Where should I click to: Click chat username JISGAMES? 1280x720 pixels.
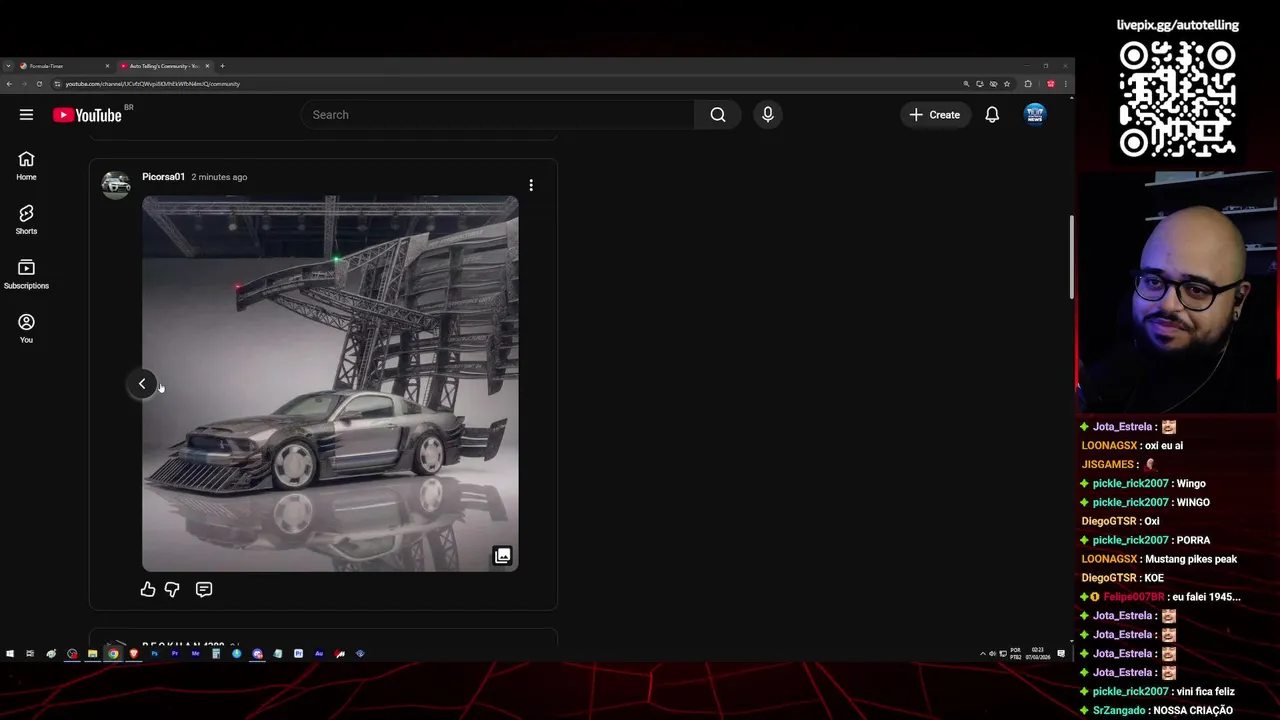point(1107,465)
